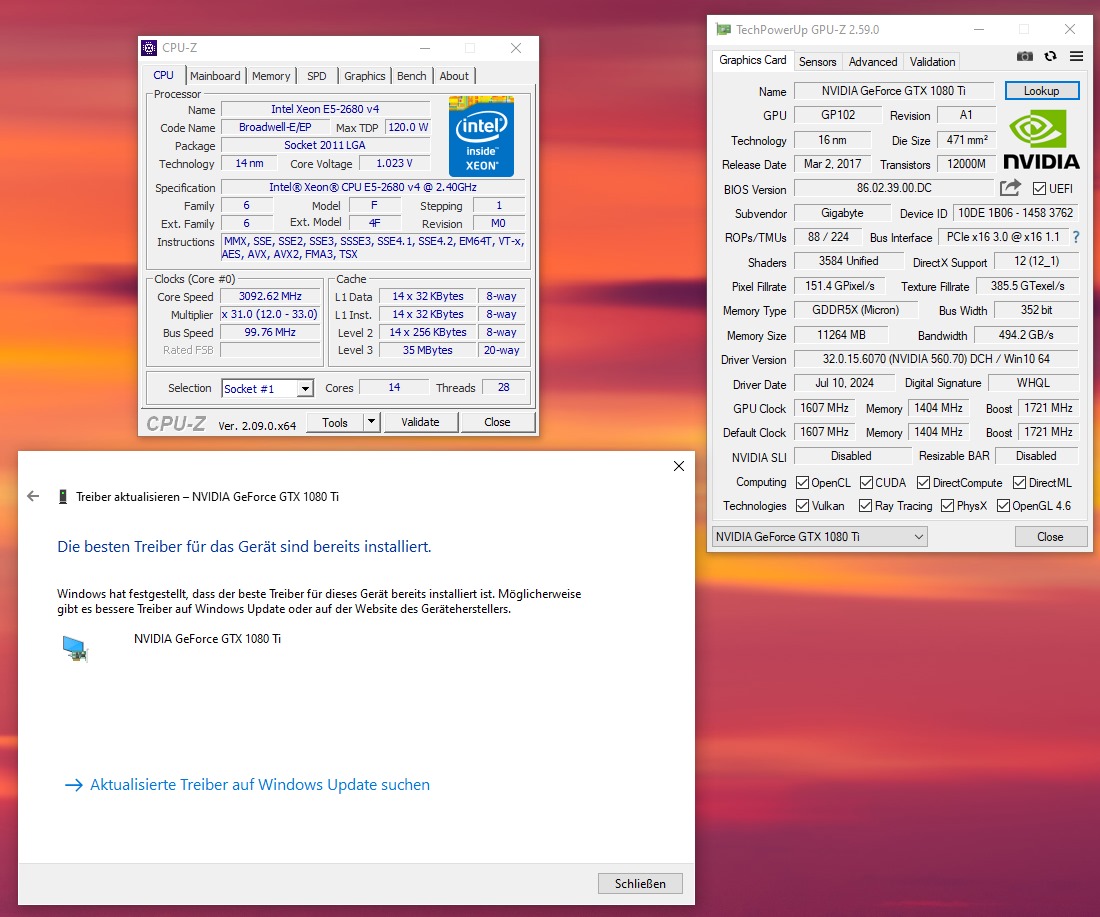Switch to the Graphics tab in CPU-Z
This screenshot has height=917, width=1100.
pos(365,76)
